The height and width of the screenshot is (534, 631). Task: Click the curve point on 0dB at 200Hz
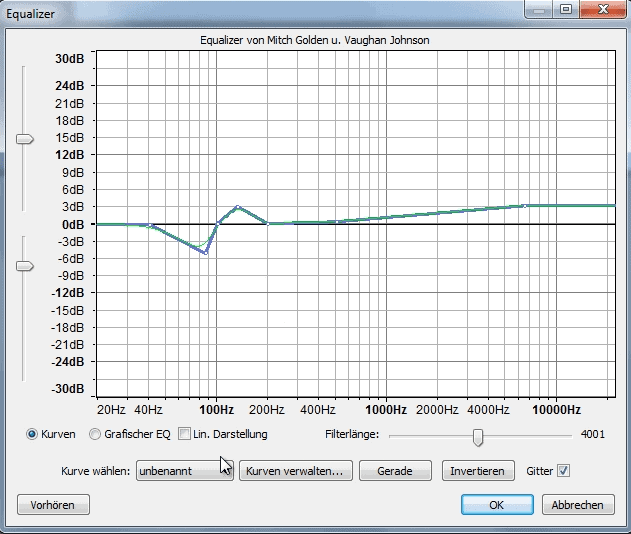coord(268,223)
